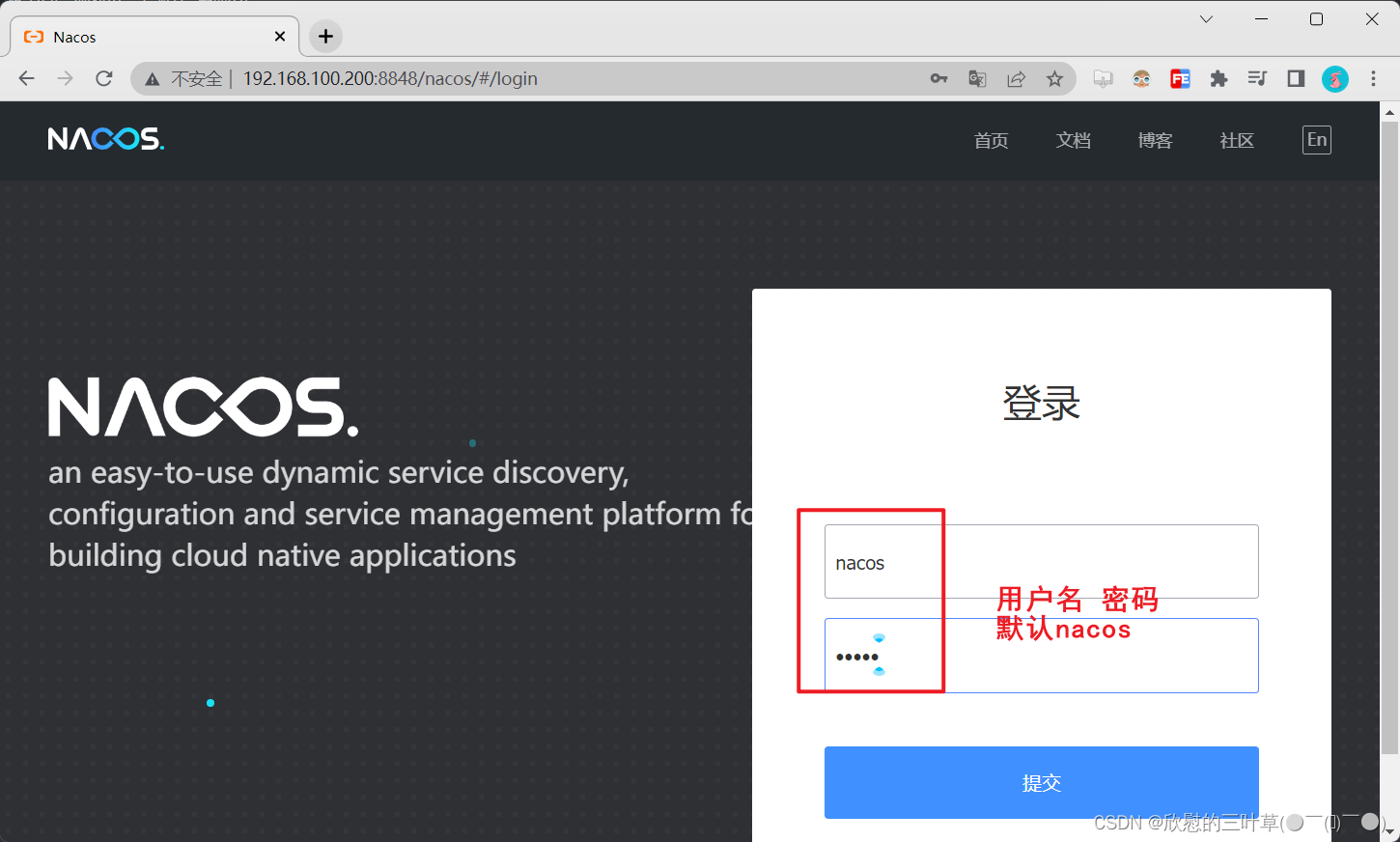Maximize the browser window
The width and height of the screenshot is (1400, 842).
(1316, 19)
